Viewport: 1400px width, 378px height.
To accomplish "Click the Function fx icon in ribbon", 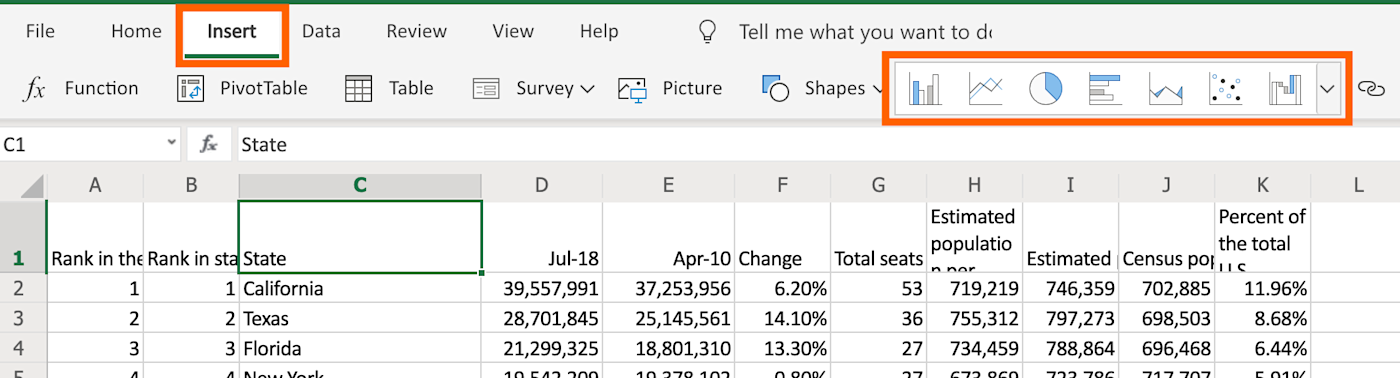I will click(35, 89).
